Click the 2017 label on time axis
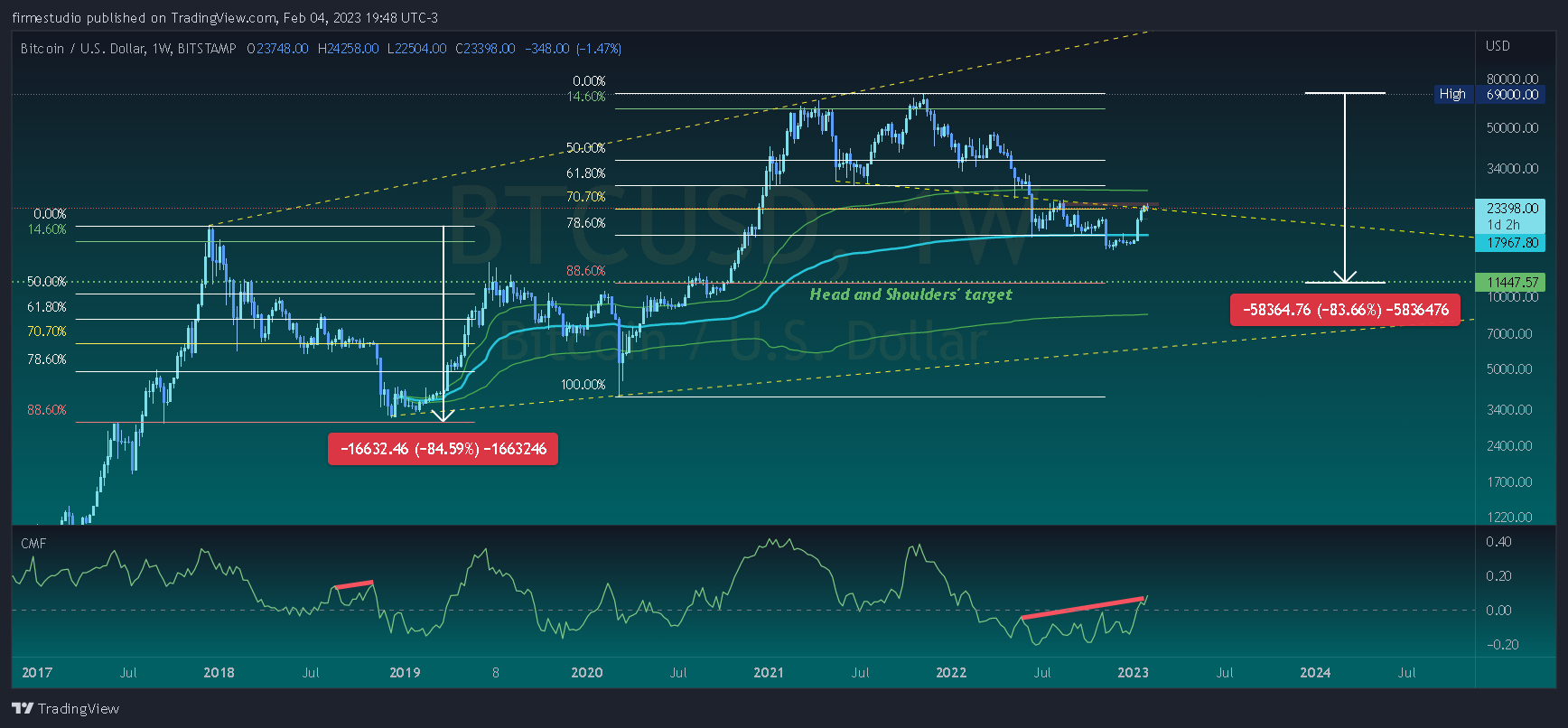The width and height of the screenshot is (1568, 728). point(37,673)
